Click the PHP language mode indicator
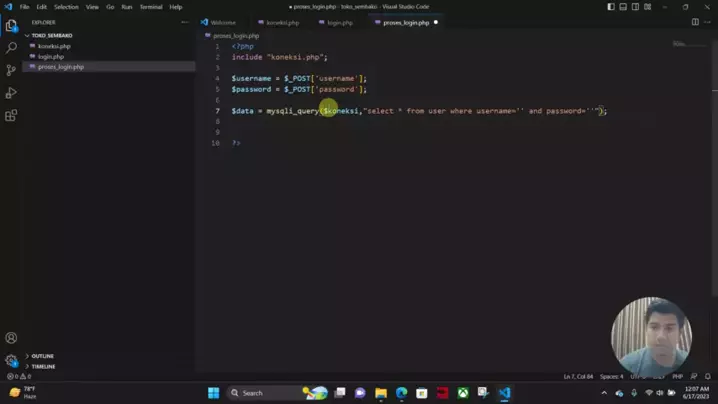The height and width of the screenshot is (404, 718). click(677, 376)
